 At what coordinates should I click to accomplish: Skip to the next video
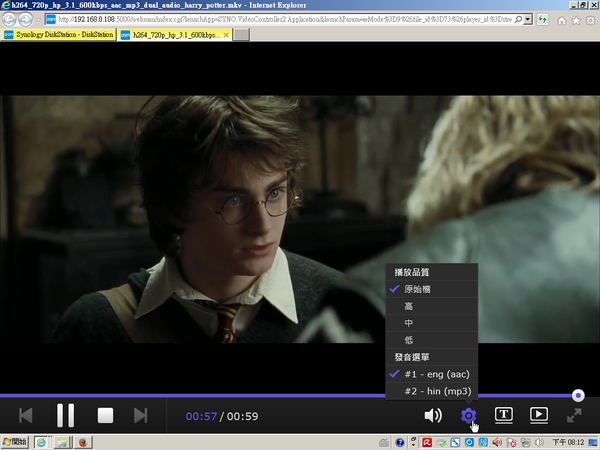click(x=140, y=416)
